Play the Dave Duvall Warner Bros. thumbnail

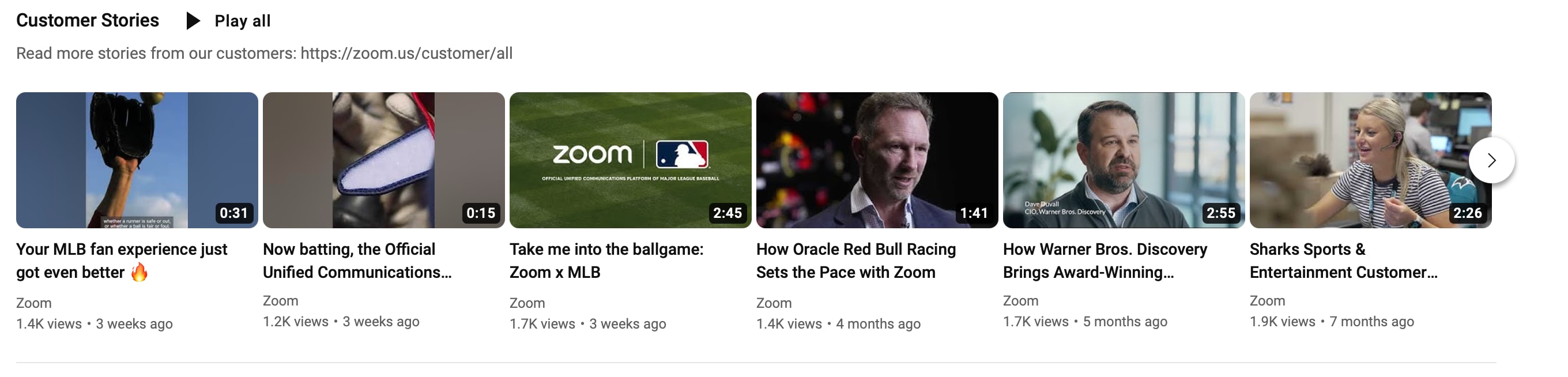(x=1124, y=160)
